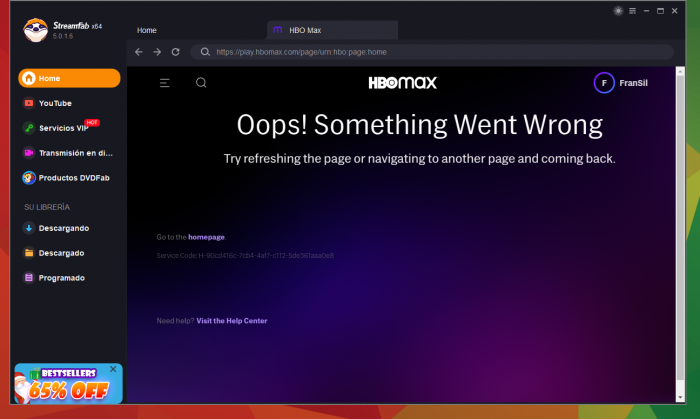This screenshot has width=700, height=419.
Task: Click the FranSil profile name
Action: pos(633,83)
